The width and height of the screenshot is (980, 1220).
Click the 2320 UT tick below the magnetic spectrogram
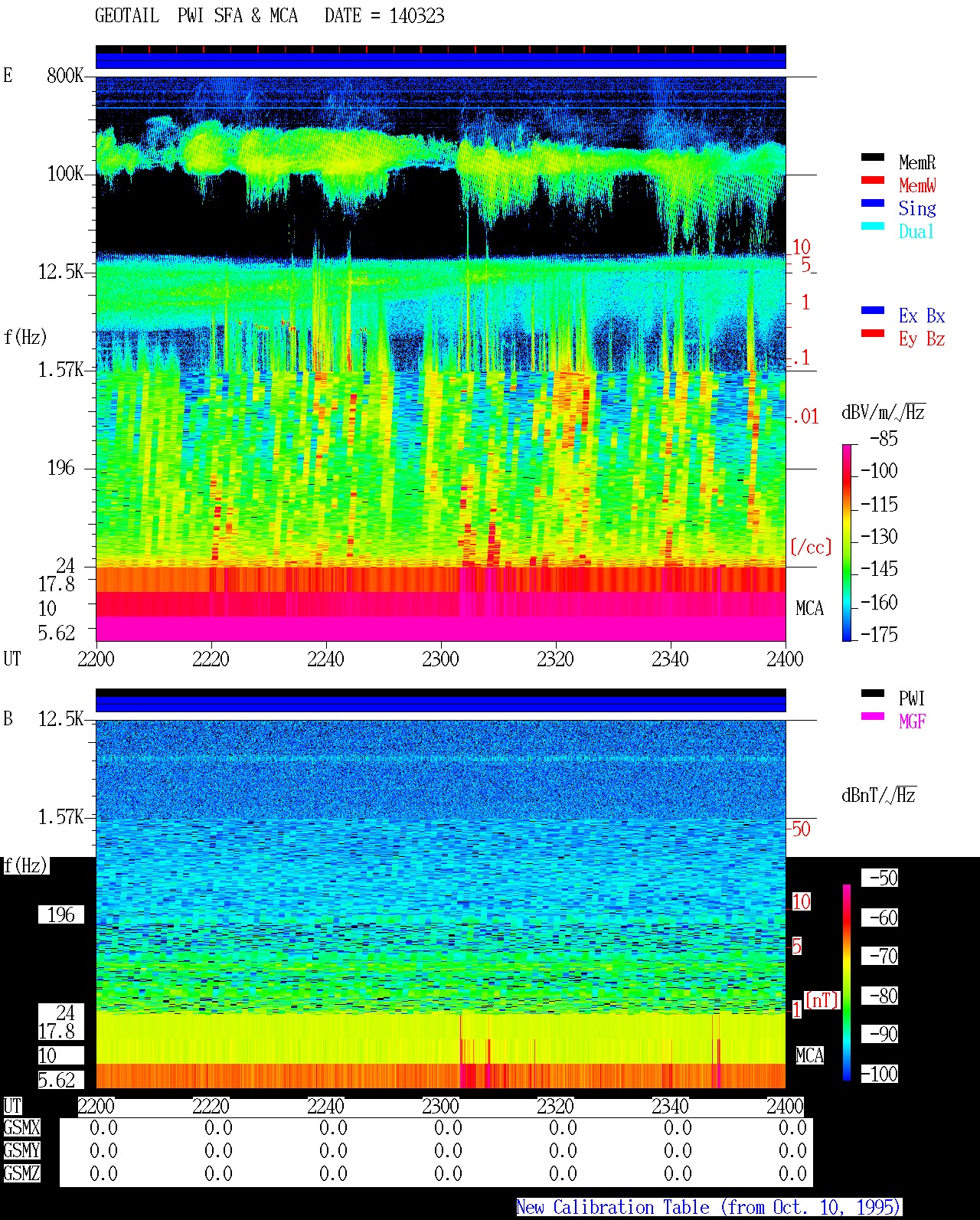pyautogui.click(x=555, y=1107)
